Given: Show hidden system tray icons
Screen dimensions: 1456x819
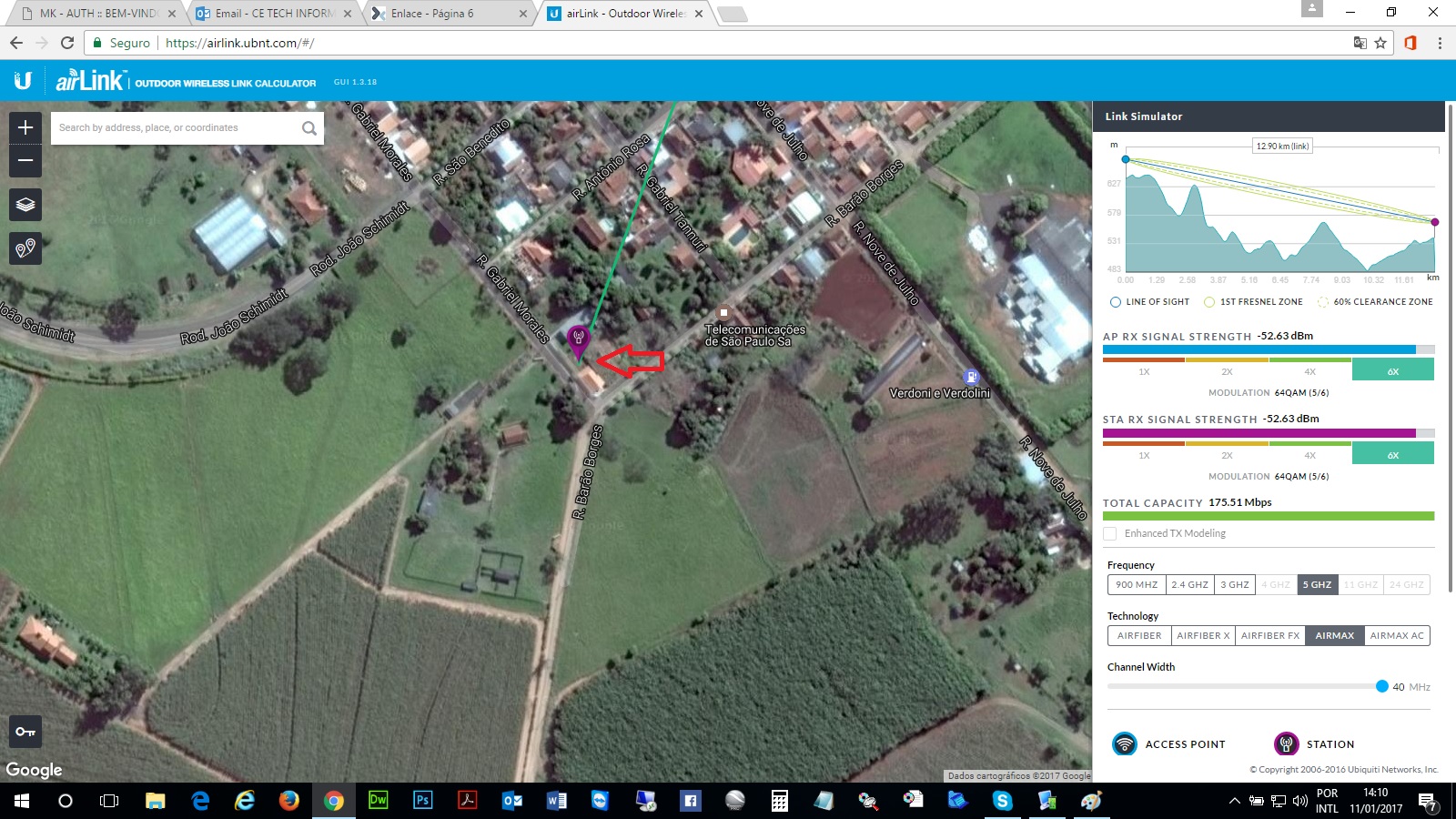Looking at the screenshot, I should pos(1234,801).
